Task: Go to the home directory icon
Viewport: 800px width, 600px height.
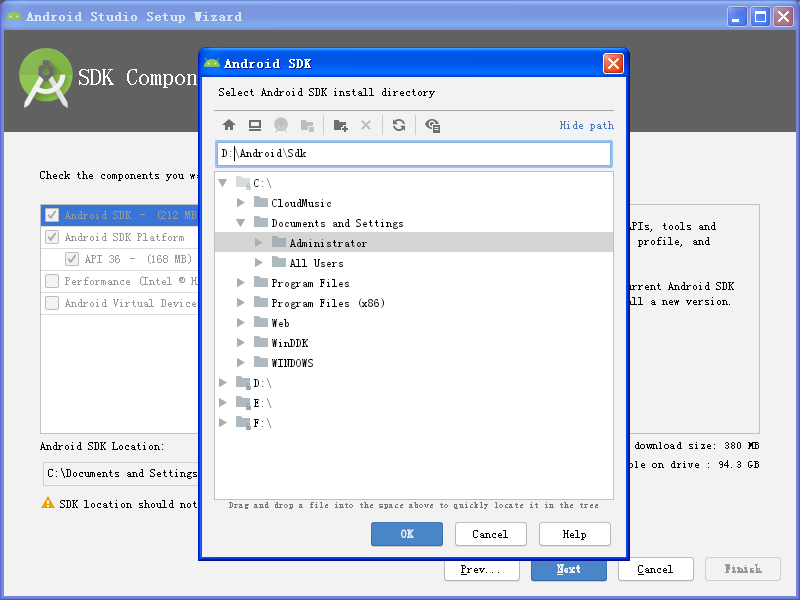Action: click(229, 125)
